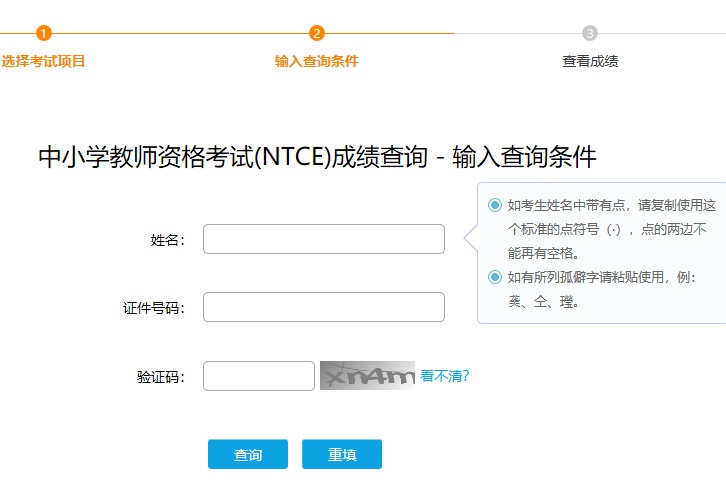
Task: Click the NTCE 成绩查询 page heading
Action: click(317, 157)
